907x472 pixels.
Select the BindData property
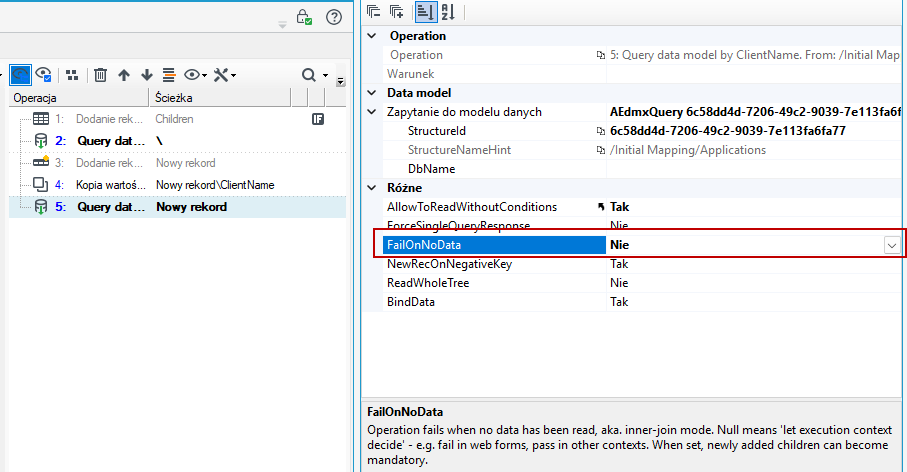(x=411, y=302)
